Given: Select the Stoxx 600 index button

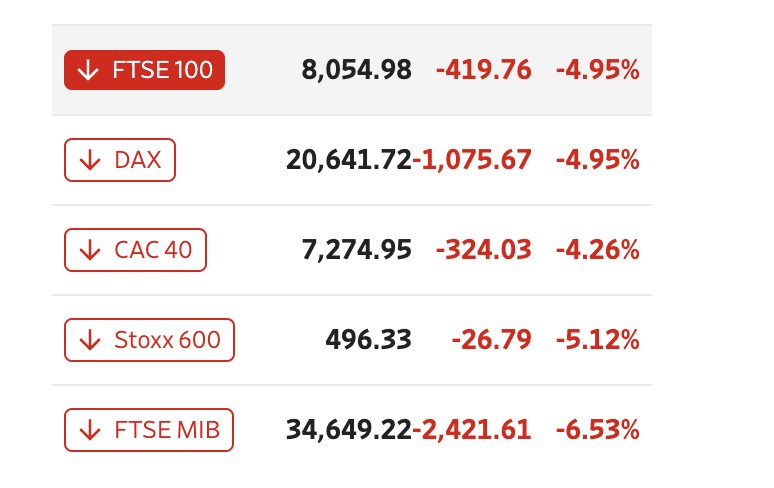Looking at the screenshot, I should 149,340.
